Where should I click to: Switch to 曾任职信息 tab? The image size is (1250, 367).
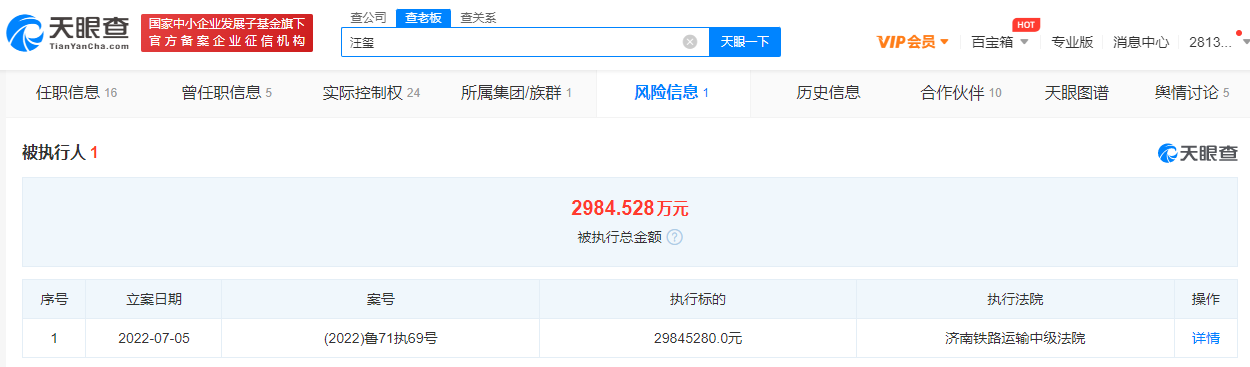tap(227, 93)
